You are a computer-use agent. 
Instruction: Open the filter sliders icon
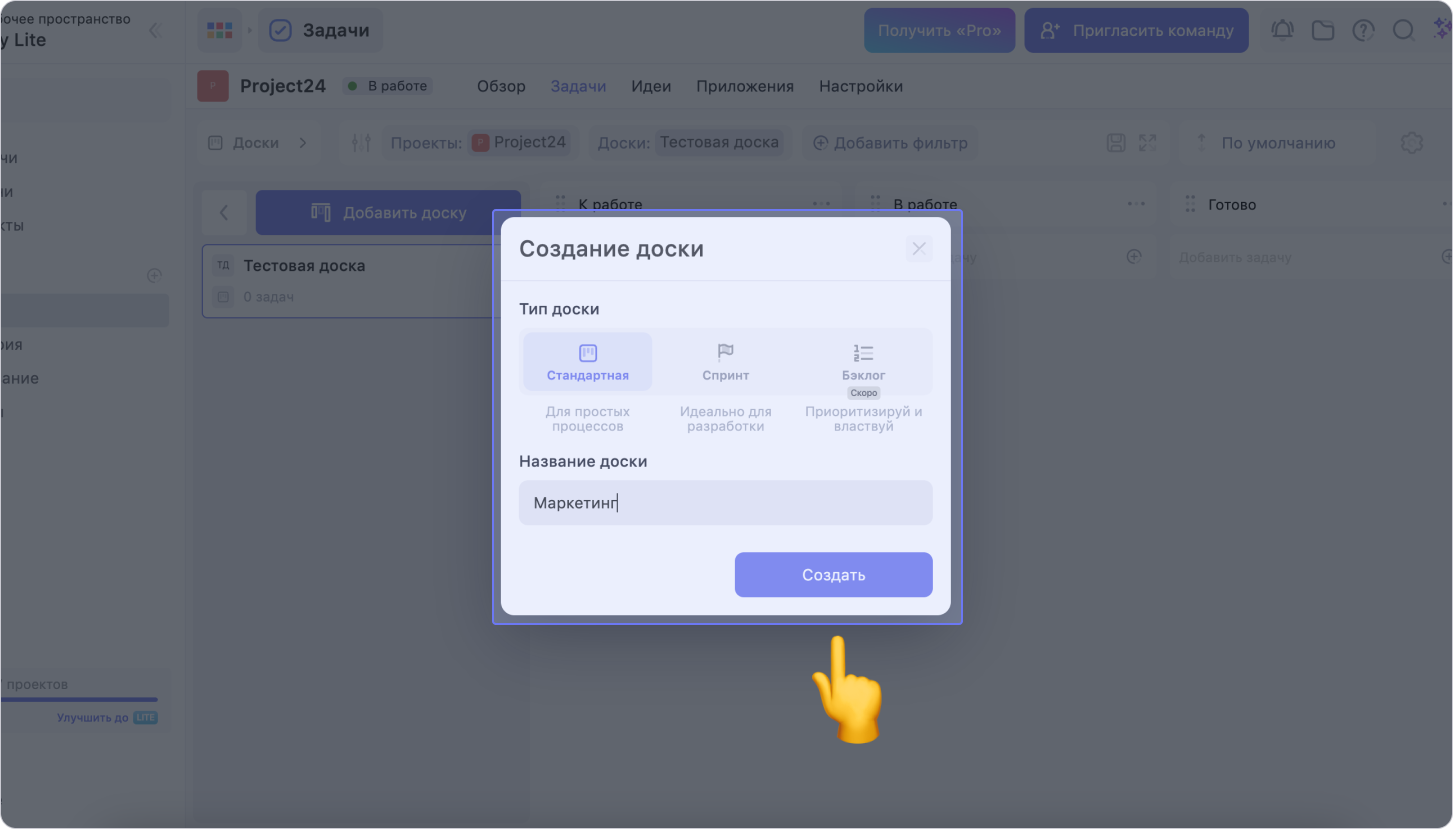point(361,143)
